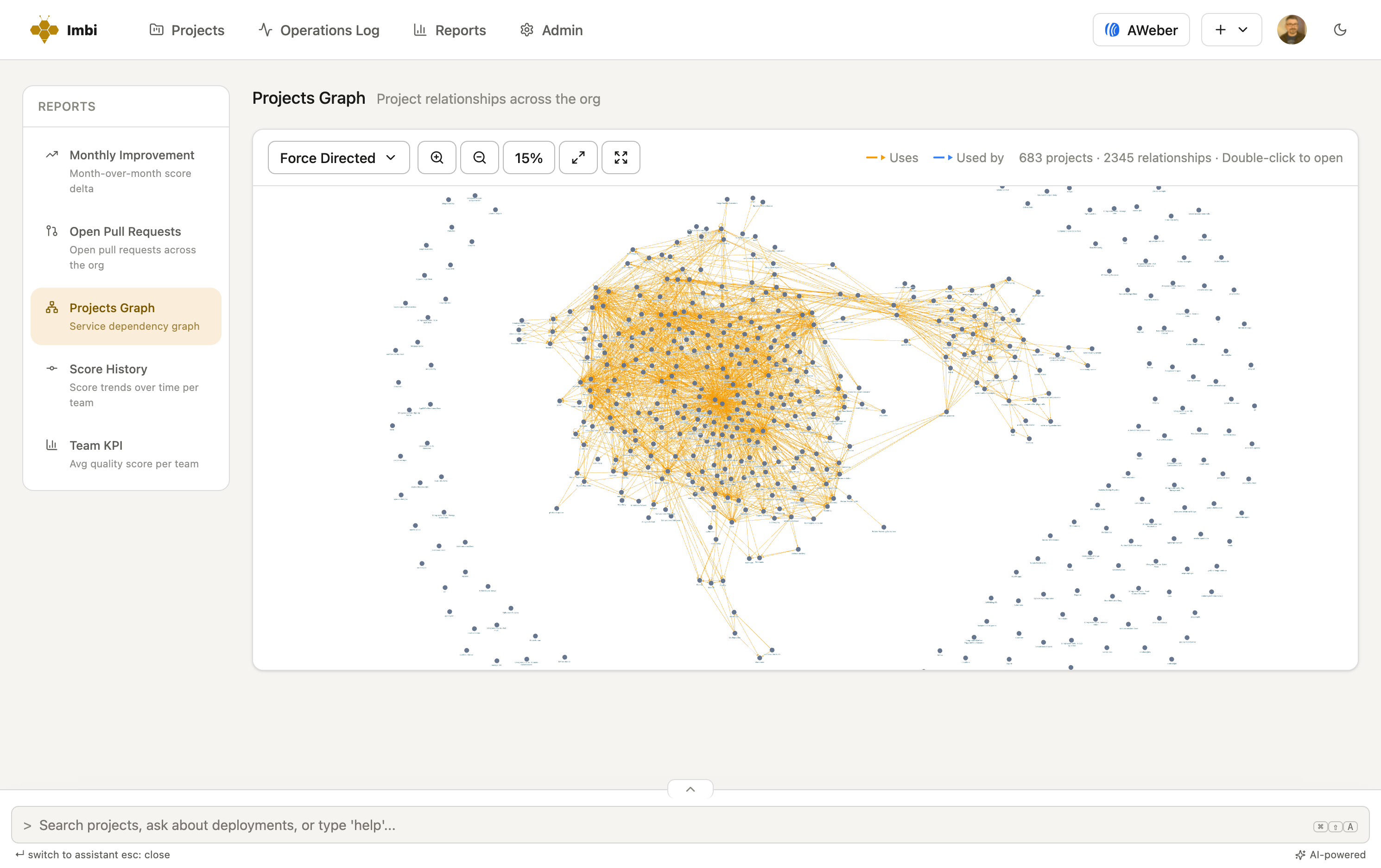Click the fullscreen corners icon
This screenshot has height=868, width=1381.
621,157
